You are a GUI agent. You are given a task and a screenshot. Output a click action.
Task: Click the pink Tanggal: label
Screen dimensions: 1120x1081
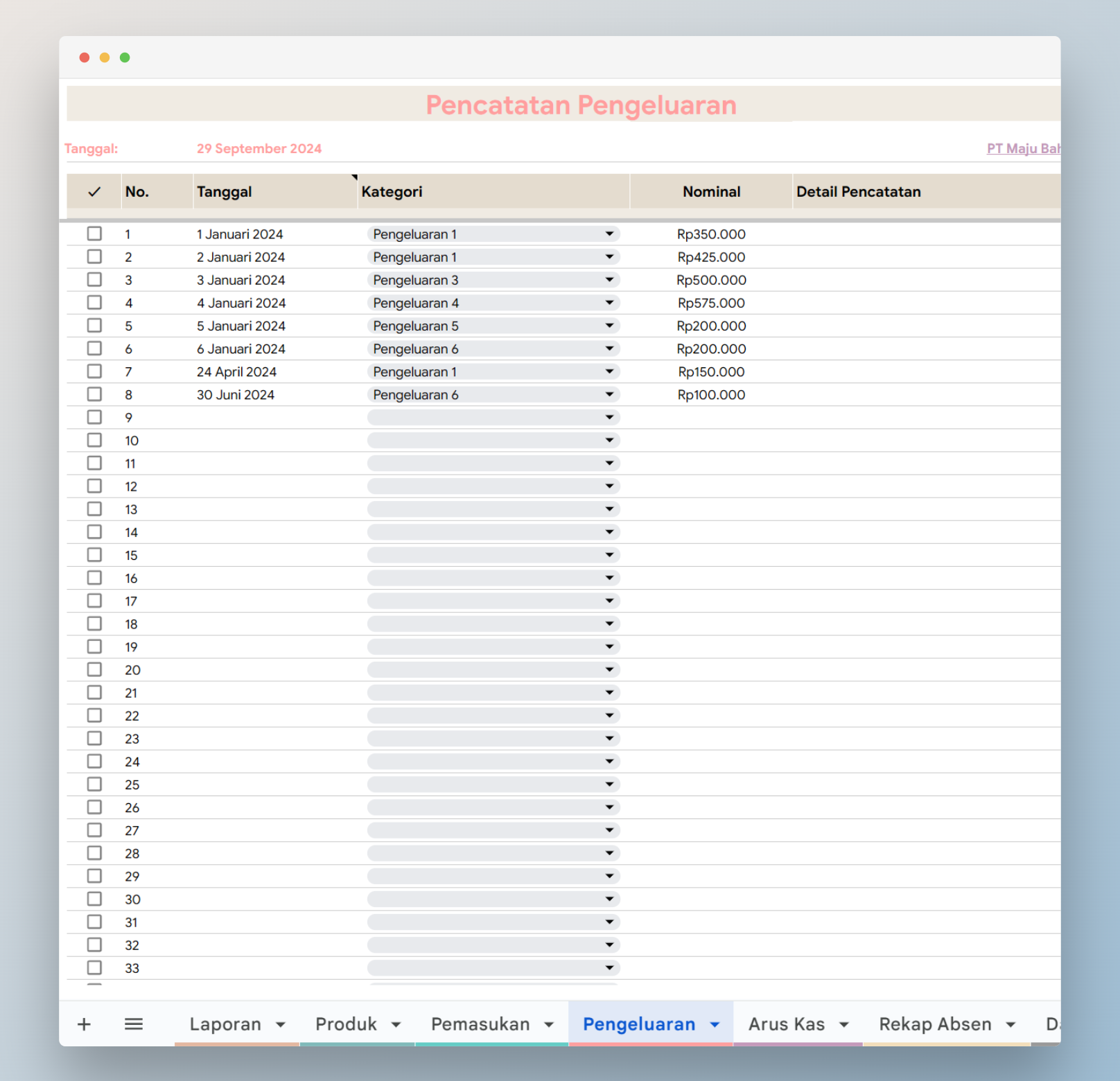(91, 148)
